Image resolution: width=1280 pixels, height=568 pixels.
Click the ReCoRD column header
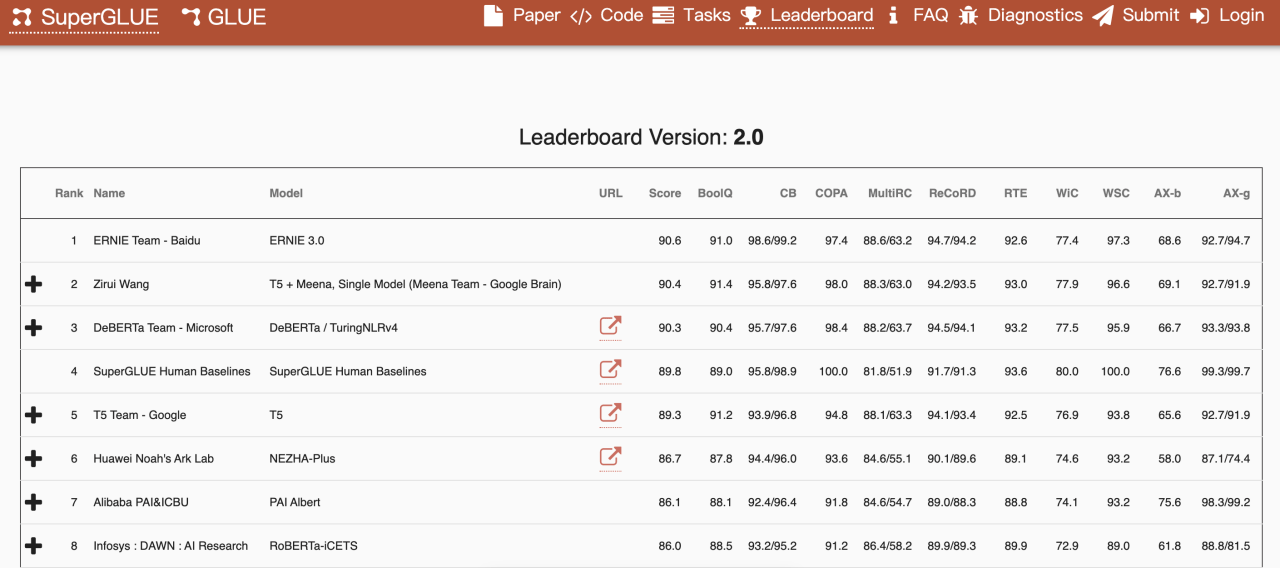[952, 193]
